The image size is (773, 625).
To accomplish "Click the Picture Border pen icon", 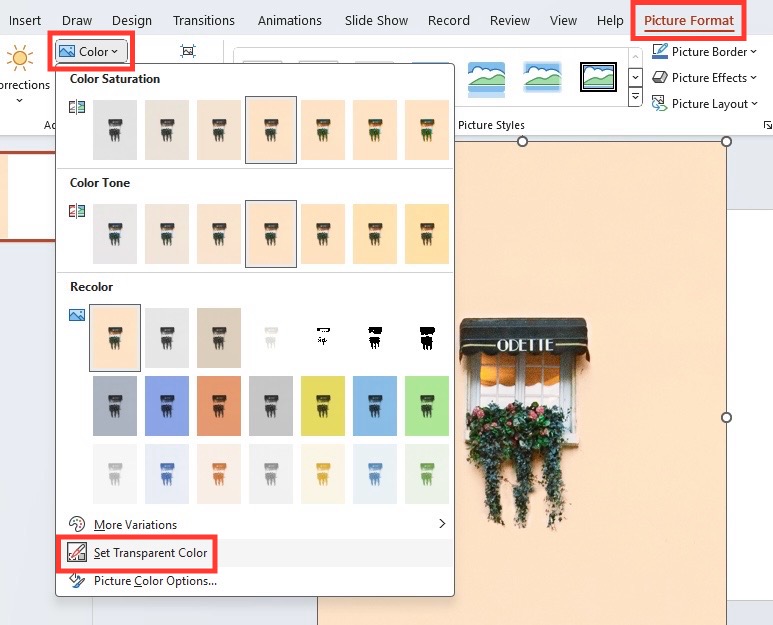I will pos(660,51).
